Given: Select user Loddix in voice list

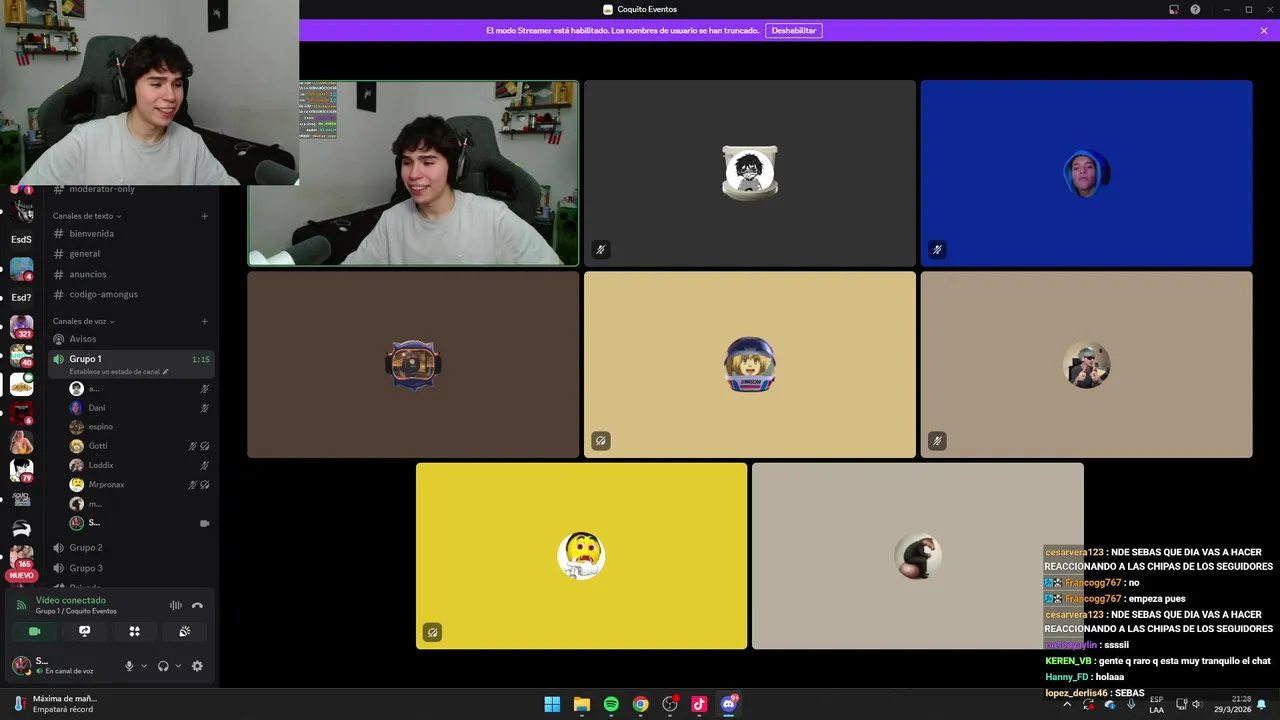Looking at the screenshot, I should [138, 465].
